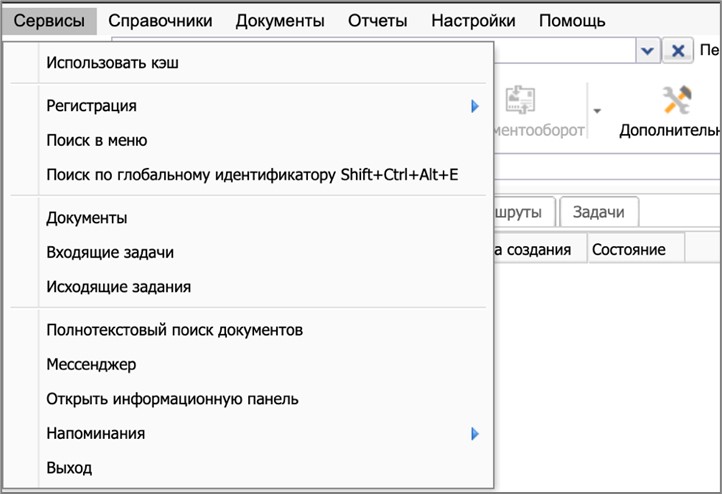
Task: Toggle the Использовать кэш option
Action: 118,63
